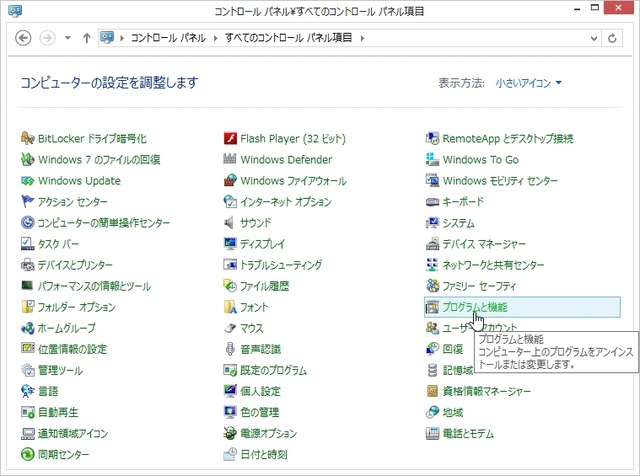Open the 小さいアイコン view dropdown
The height and width of the screenshot is (476, 640).
coord(529,83)
